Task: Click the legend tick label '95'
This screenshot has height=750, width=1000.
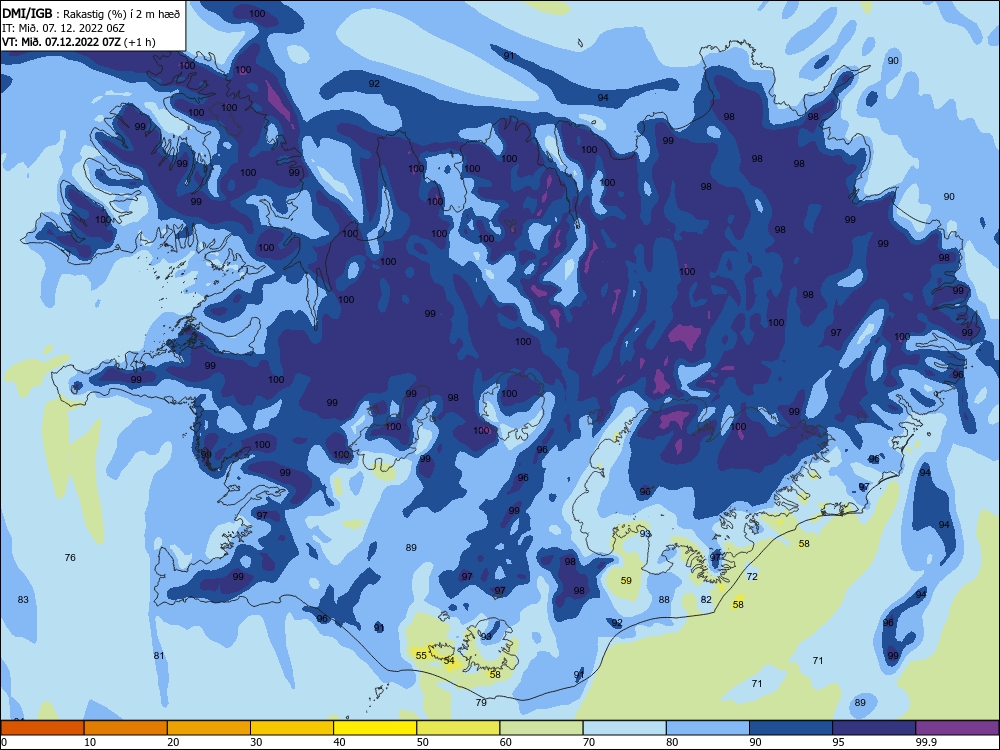Action: 838,742
